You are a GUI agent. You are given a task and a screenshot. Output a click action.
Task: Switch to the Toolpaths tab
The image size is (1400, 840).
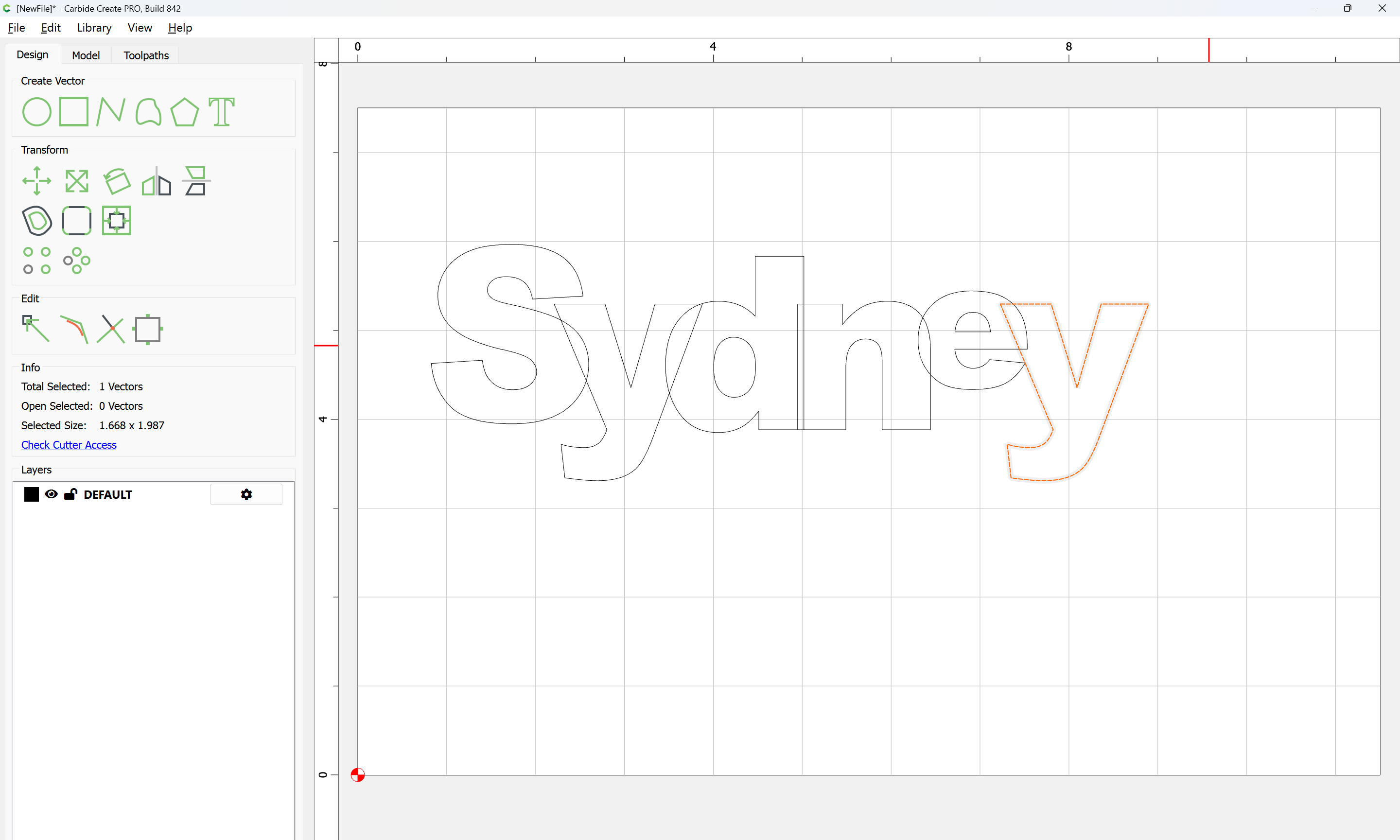[146, 55]
